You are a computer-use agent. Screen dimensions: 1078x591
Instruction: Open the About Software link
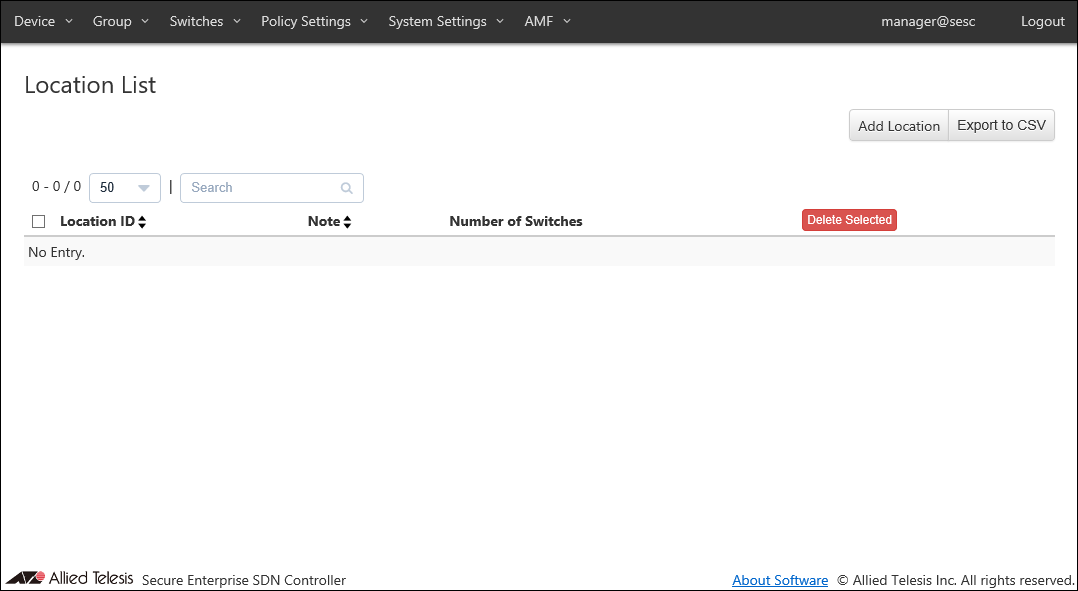click(x=780, y=581)
